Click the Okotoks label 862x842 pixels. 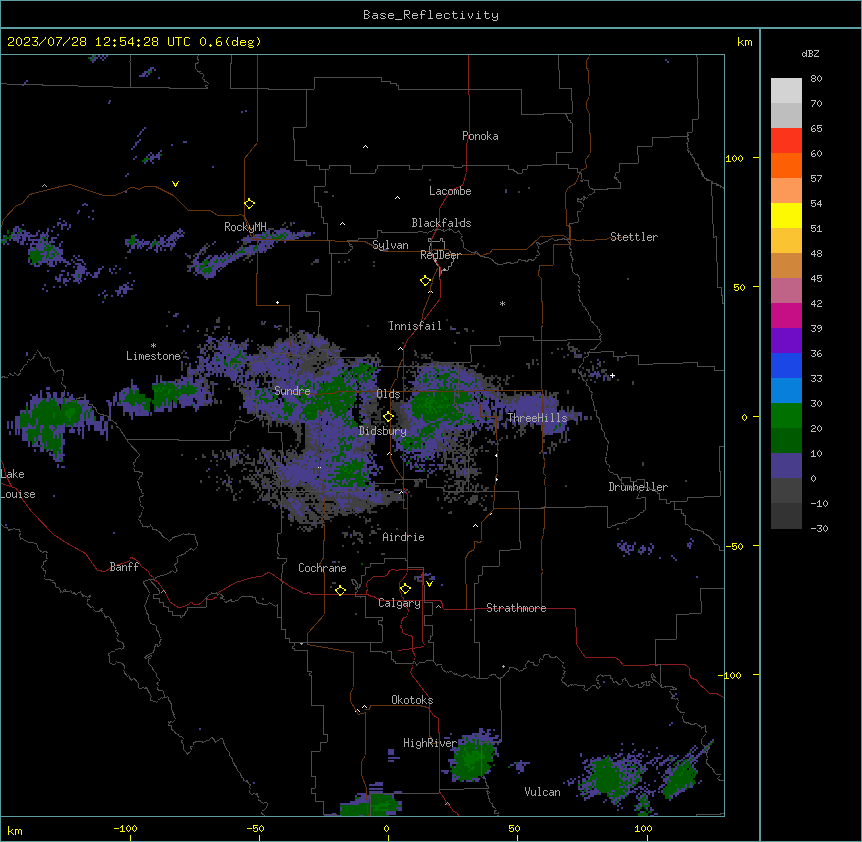pyautogui.click(x=412, y=700)
